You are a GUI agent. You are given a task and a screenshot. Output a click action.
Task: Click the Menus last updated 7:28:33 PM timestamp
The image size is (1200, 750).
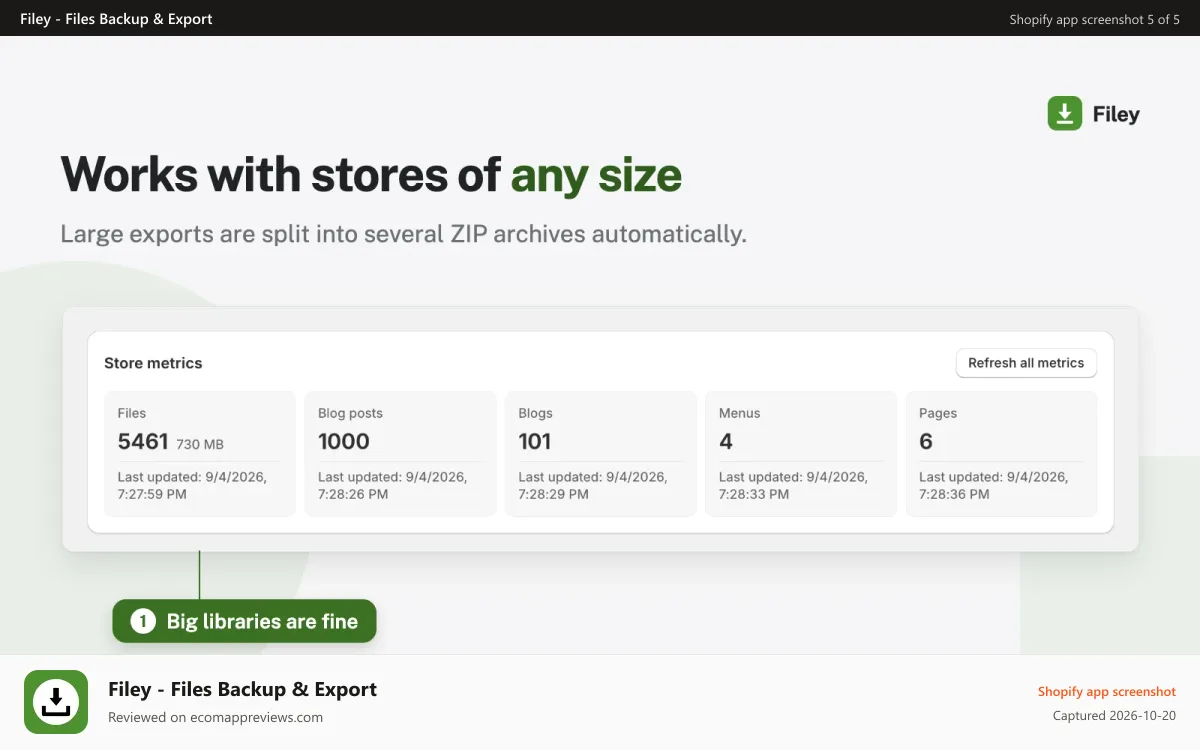point(793,485)
